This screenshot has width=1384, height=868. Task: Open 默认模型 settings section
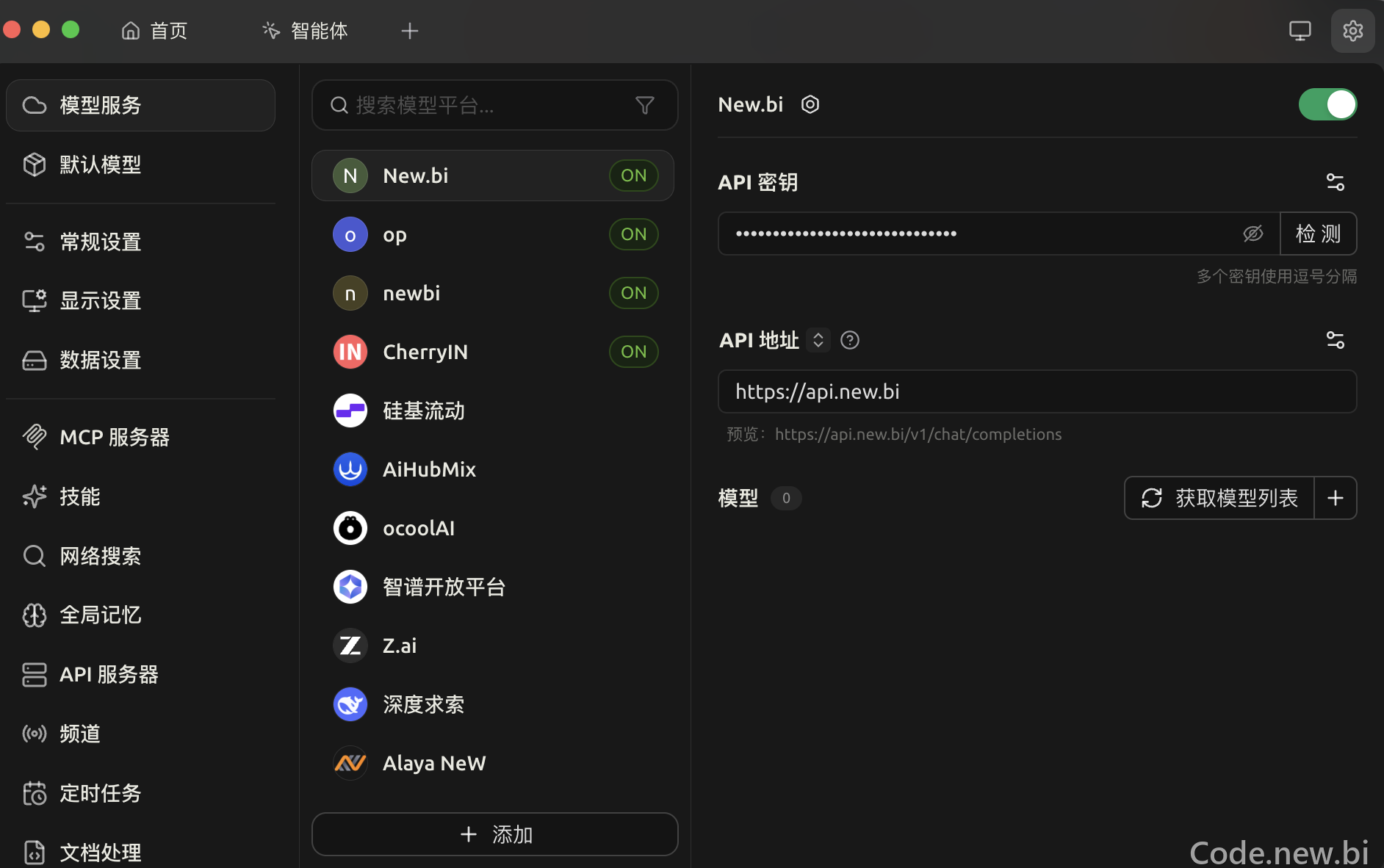(140, 164)
